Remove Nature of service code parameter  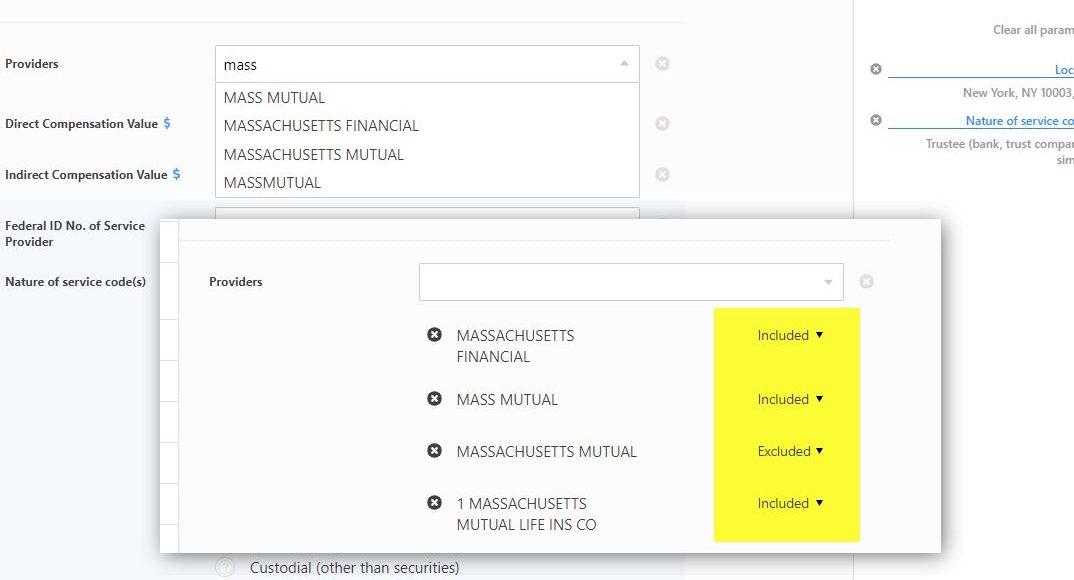pos(876,120)
